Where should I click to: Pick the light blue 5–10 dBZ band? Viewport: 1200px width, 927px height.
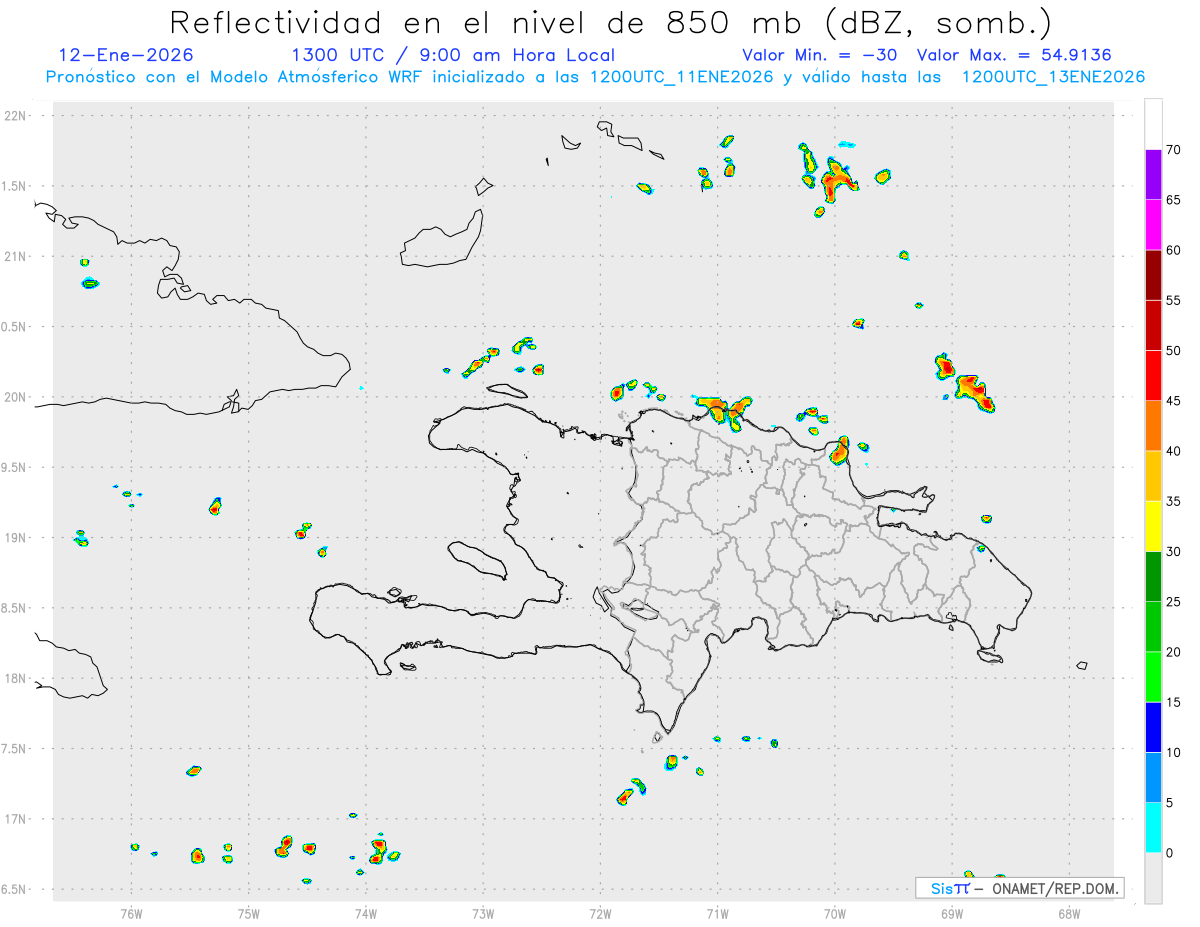point(1153,778)
